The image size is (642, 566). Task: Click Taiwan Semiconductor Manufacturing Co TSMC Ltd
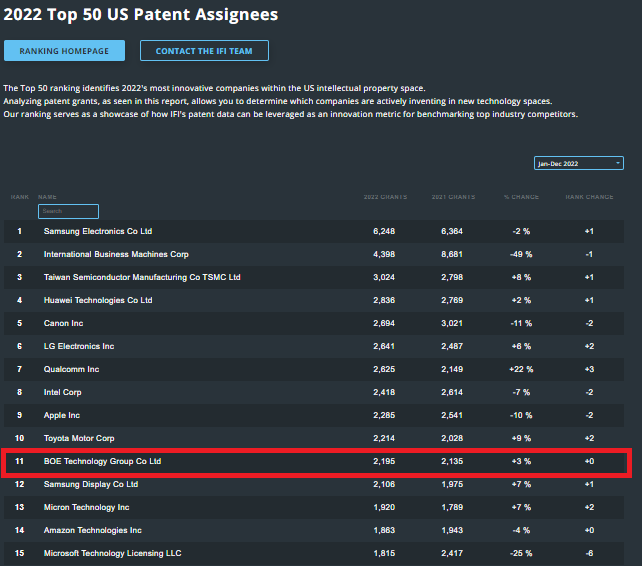coord(142,277)
